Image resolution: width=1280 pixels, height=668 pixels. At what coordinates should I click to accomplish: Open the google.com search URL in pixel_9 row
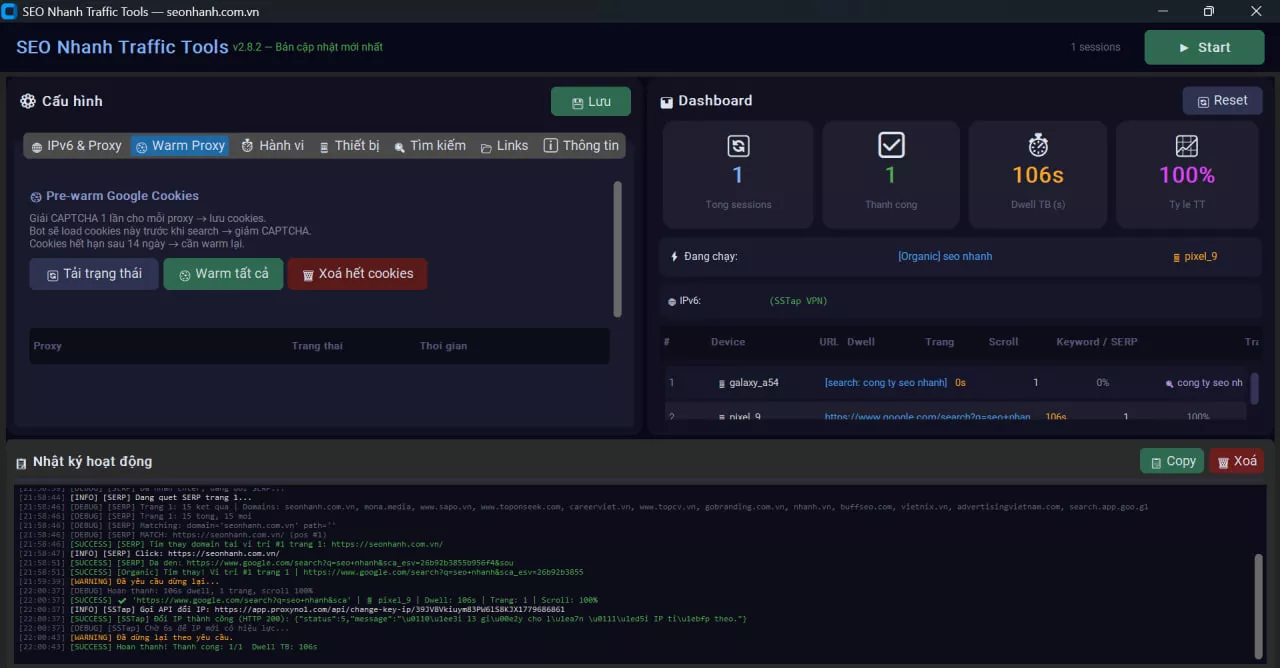pyautogui.click(x=927, y=416)
